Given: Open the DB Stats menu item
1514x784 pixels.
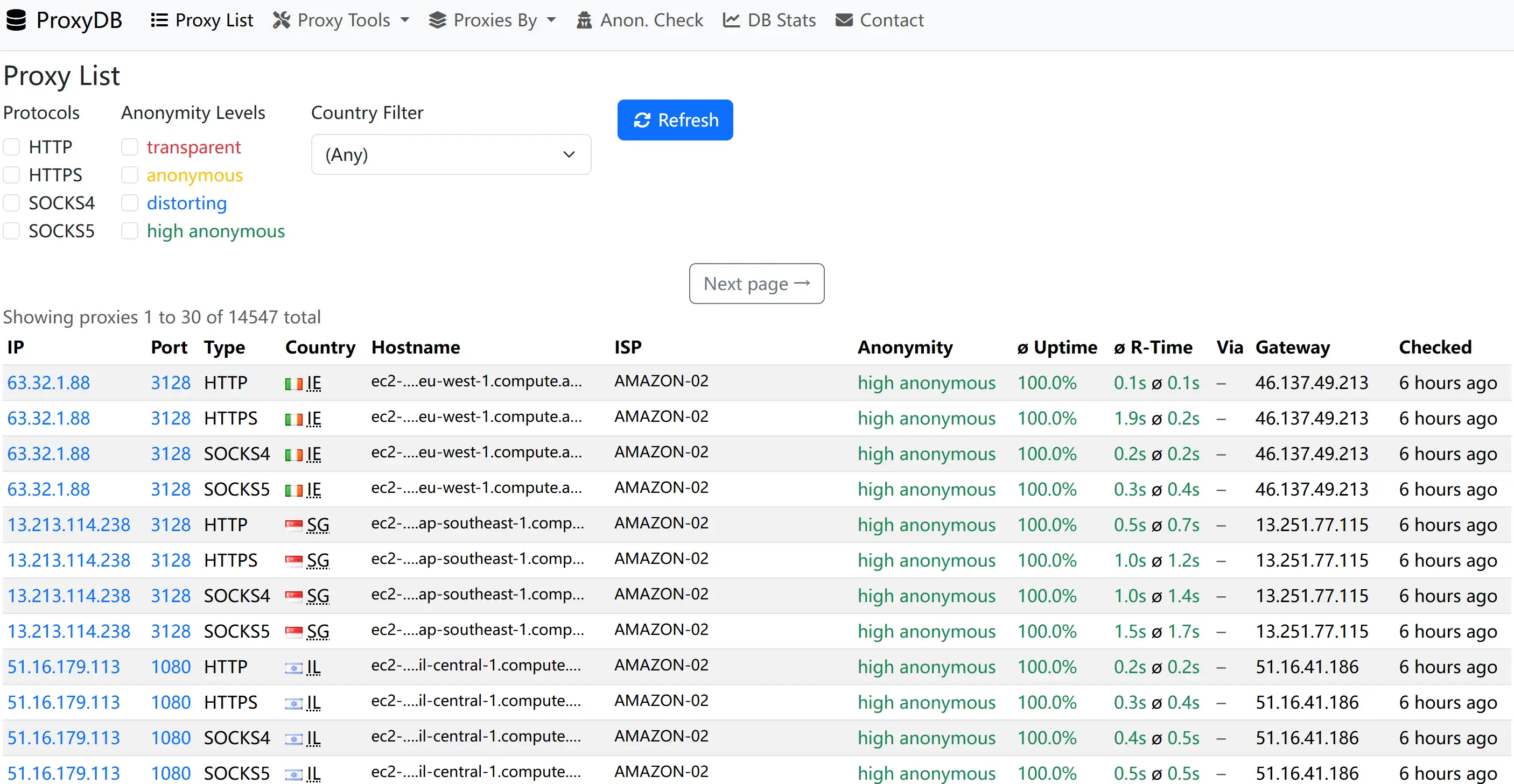Looking at the screenshot, I should [x=781, y=20].
